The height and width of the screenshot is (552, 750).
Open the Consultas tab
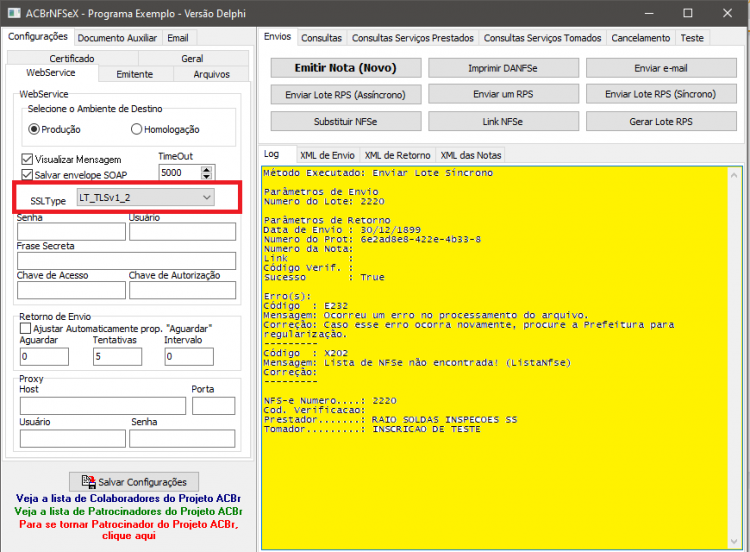click(x=321, y=38)
